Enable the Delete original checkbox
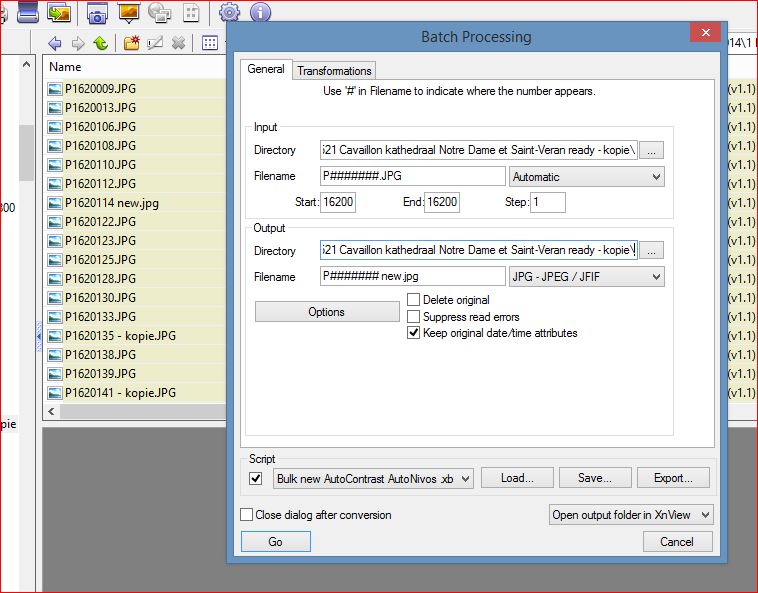 [x=414, y=300]
